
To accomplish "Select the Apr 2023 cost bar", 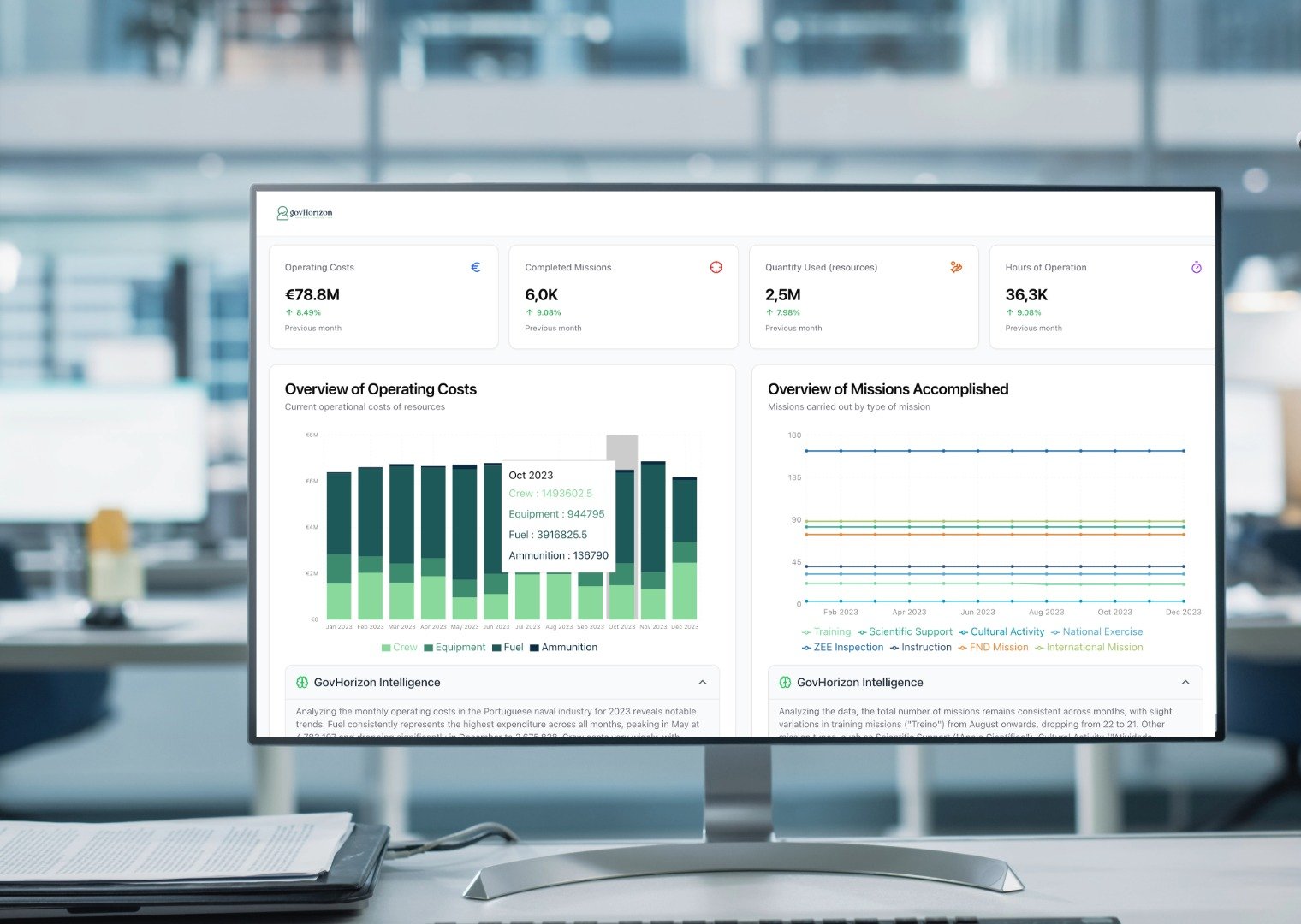I will 433,542.
